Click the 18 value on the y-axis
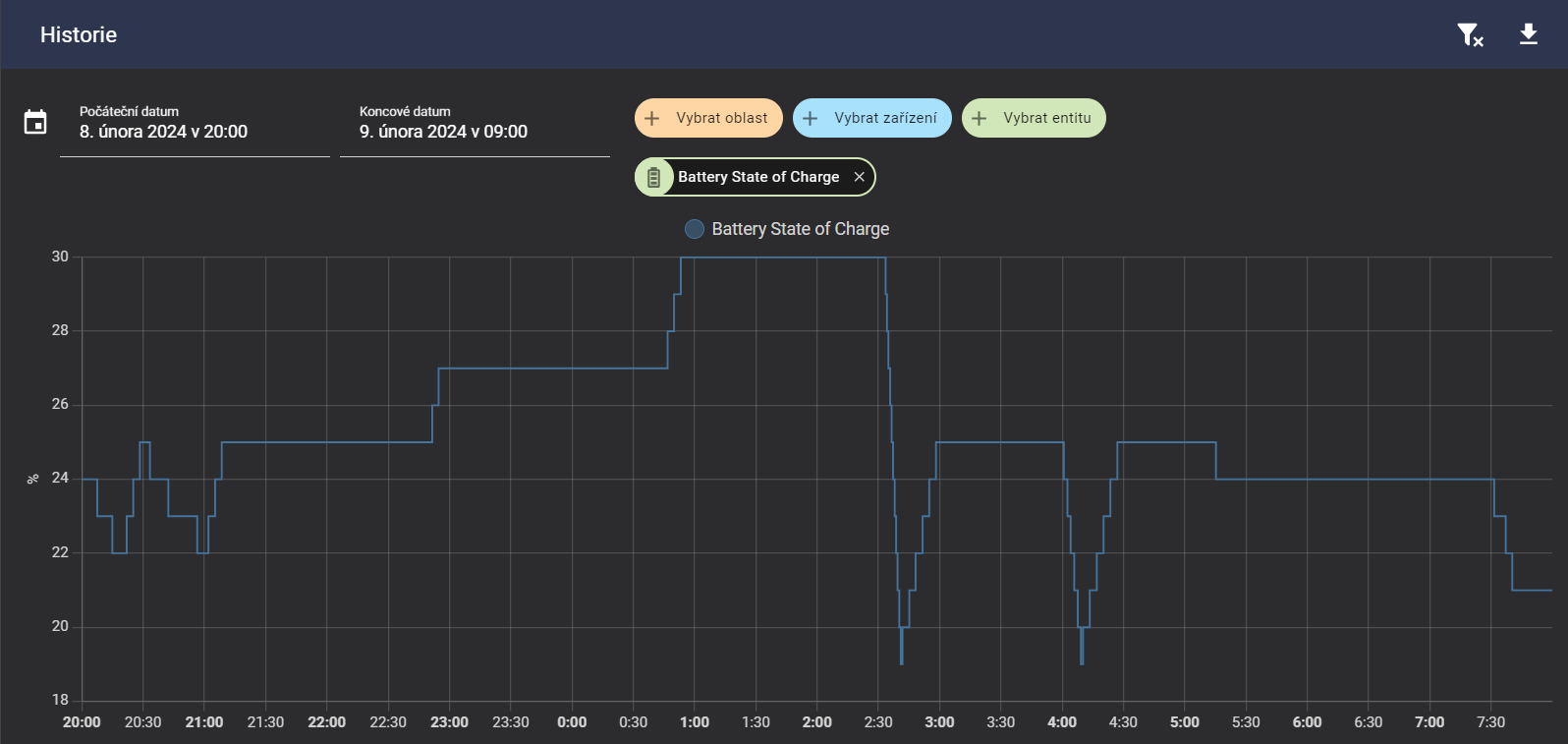 pos(60,700)
